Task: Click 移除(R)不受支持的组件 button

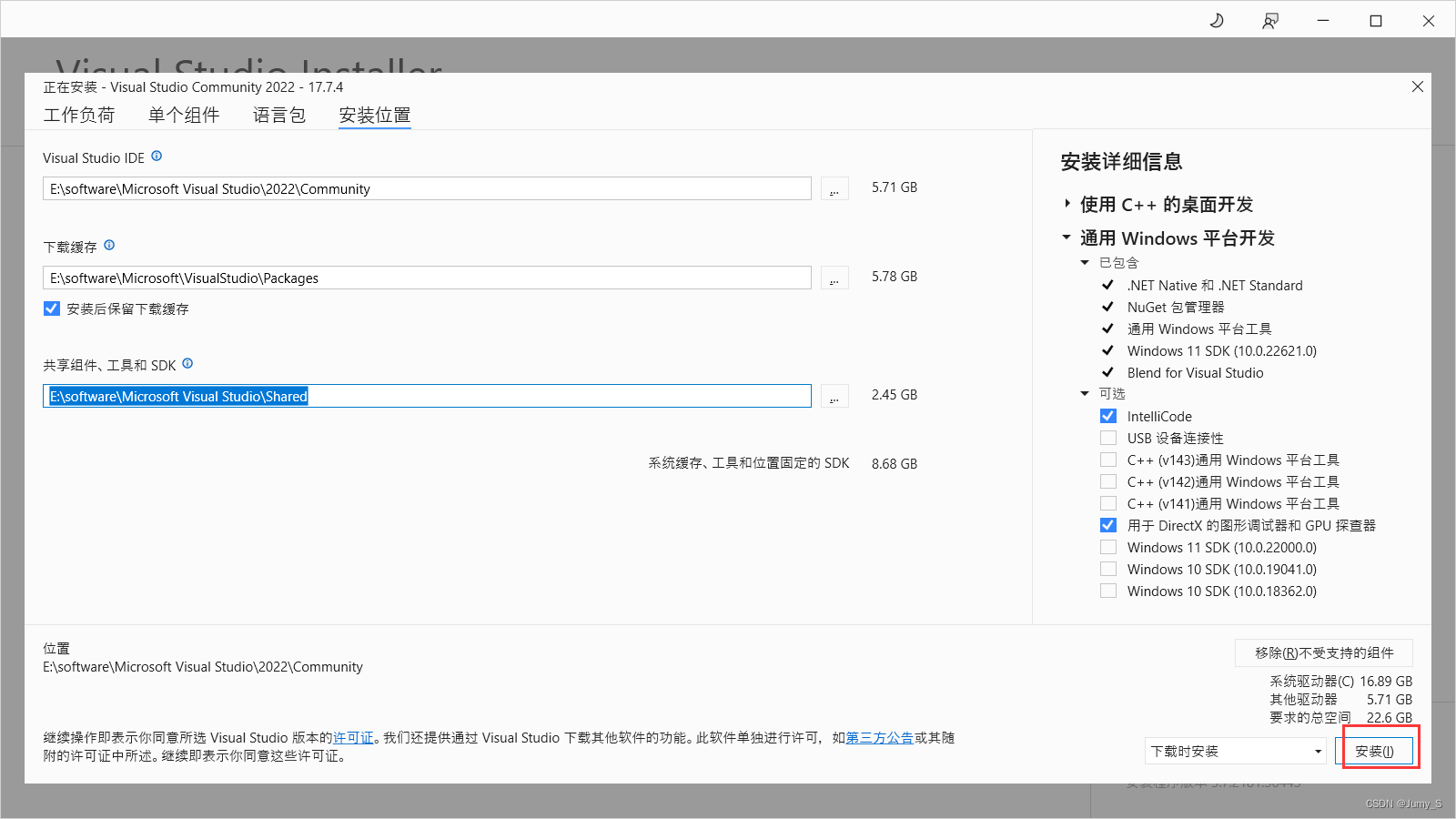Action: pyautogui.click(x=1324, y=652)
